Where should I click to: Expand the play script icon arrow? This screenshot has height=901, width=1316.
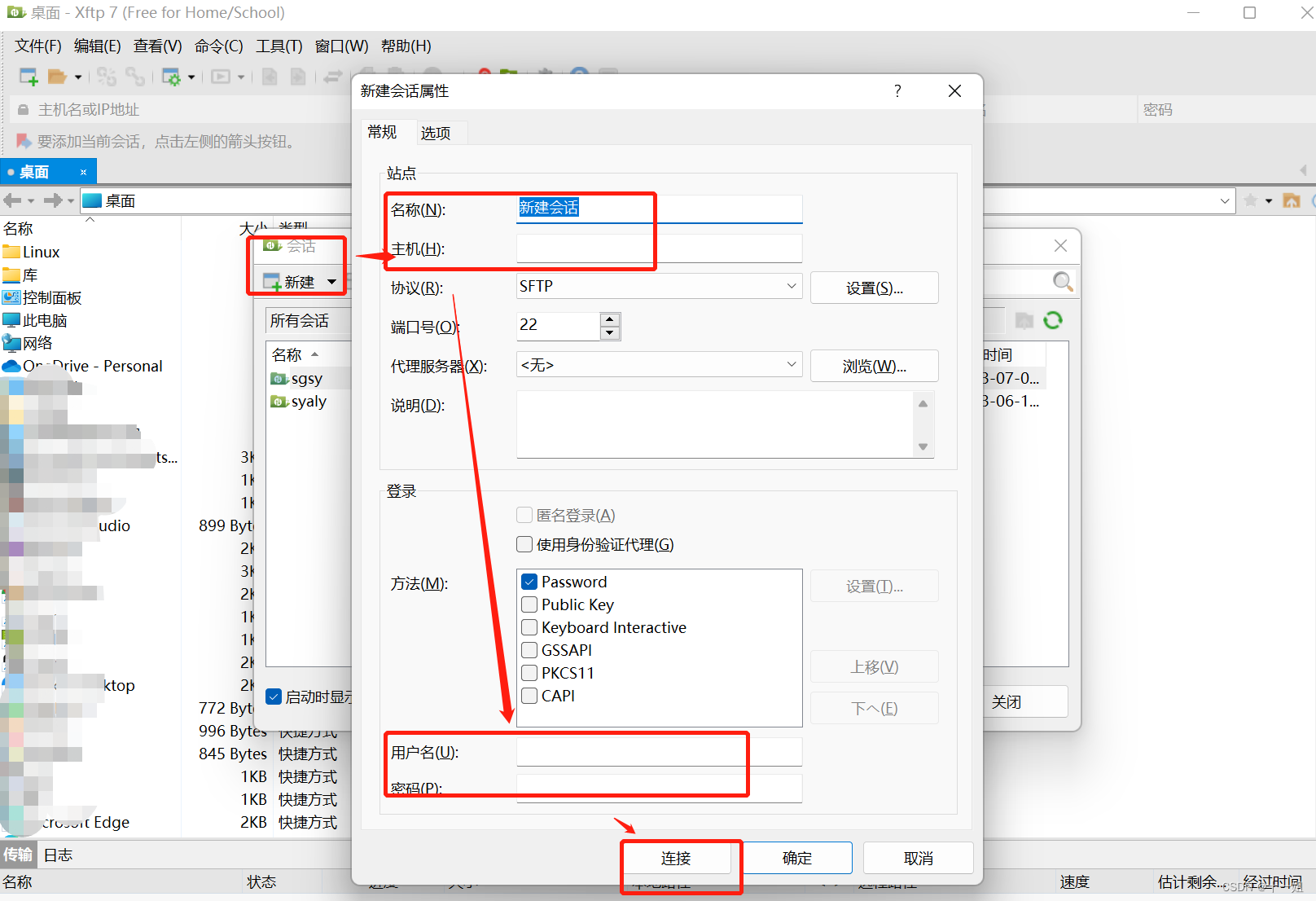(241, 77)
